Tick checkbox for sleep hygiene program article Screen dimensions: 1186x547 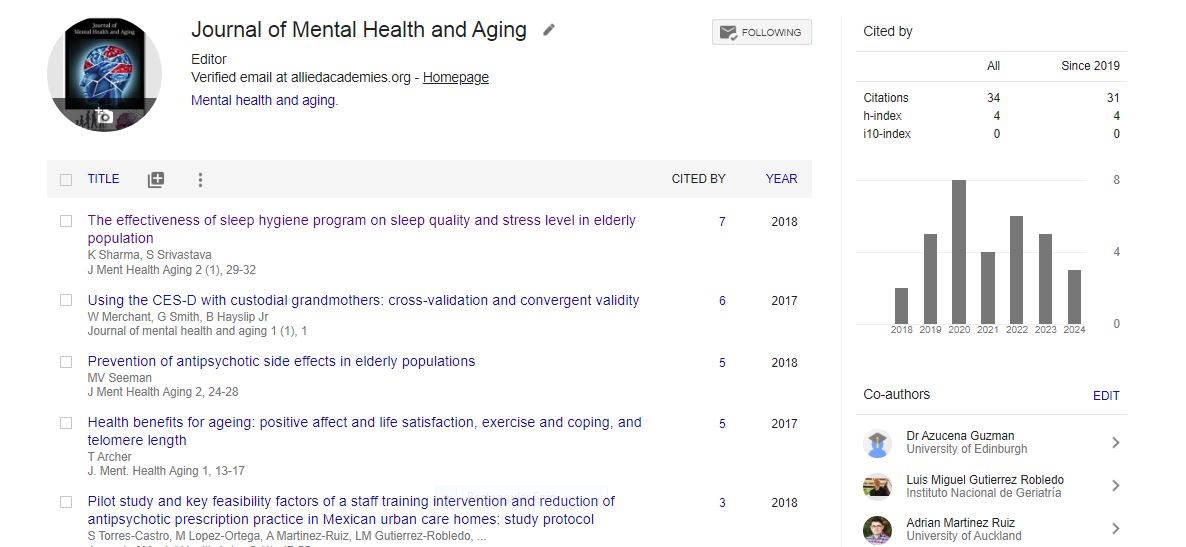point(66,221)
